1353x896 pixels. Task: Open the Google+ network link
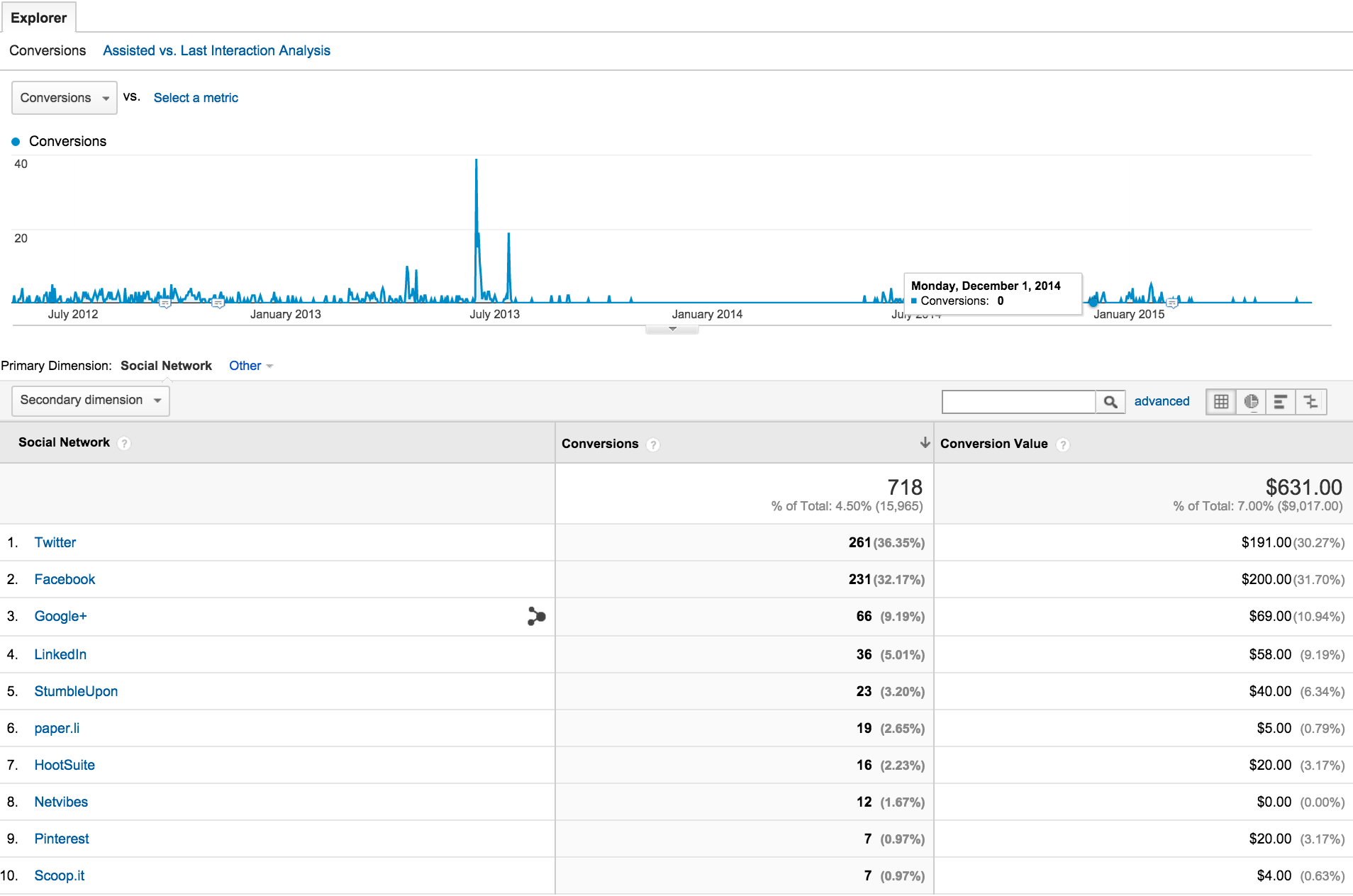[x=60, y=616]
